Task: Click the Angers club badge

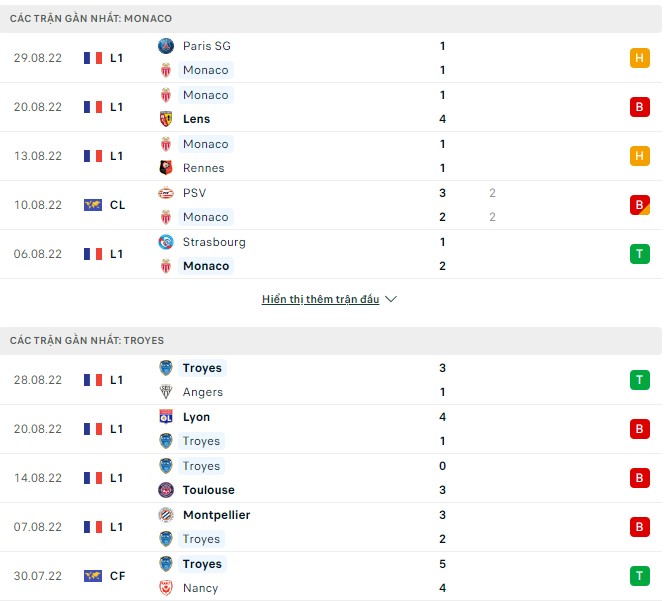Action: click(x=166, y=392)
